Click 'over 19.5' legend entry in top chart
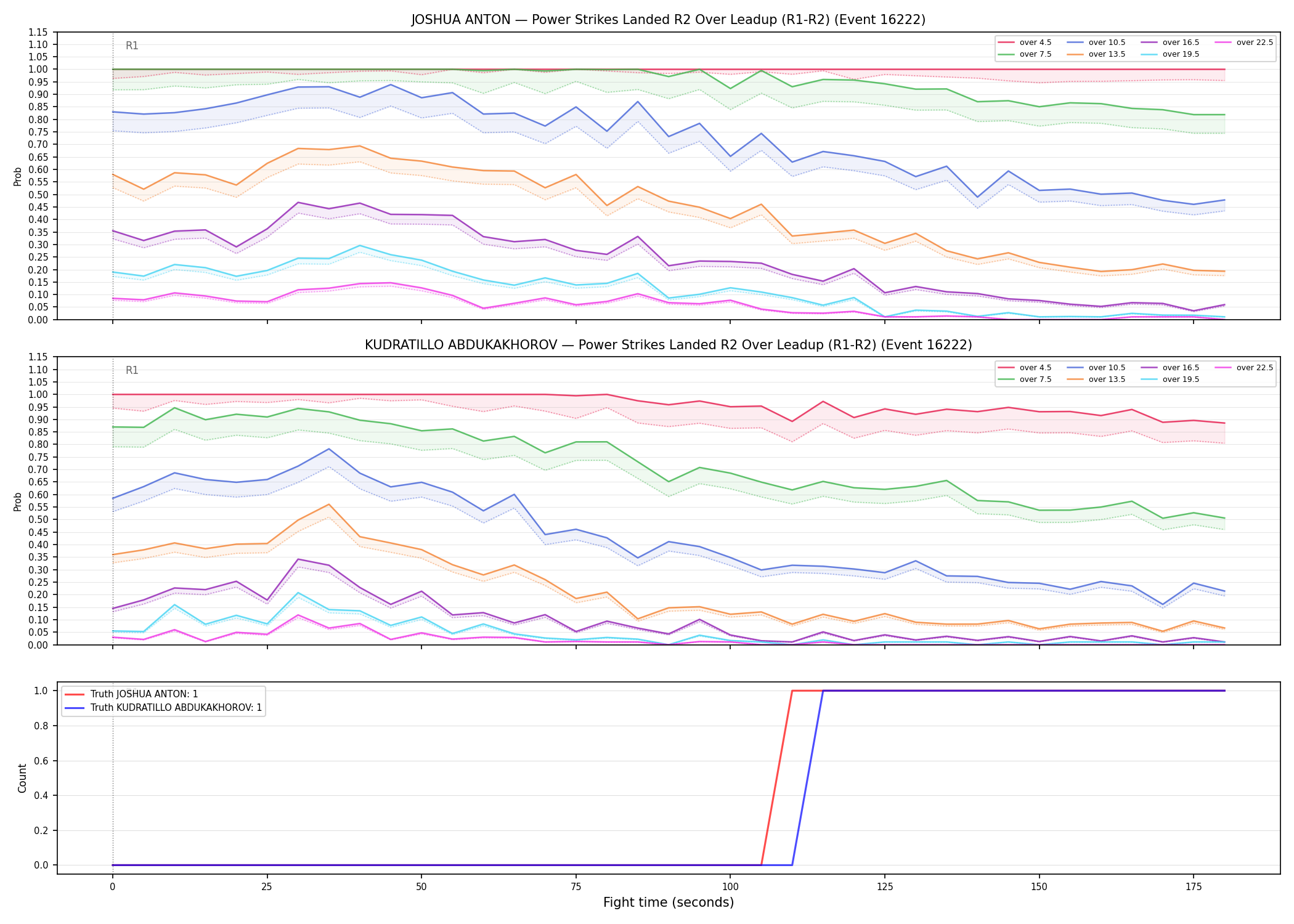Viewport: 1294px width, 924px height. [x=1170, y=54]
